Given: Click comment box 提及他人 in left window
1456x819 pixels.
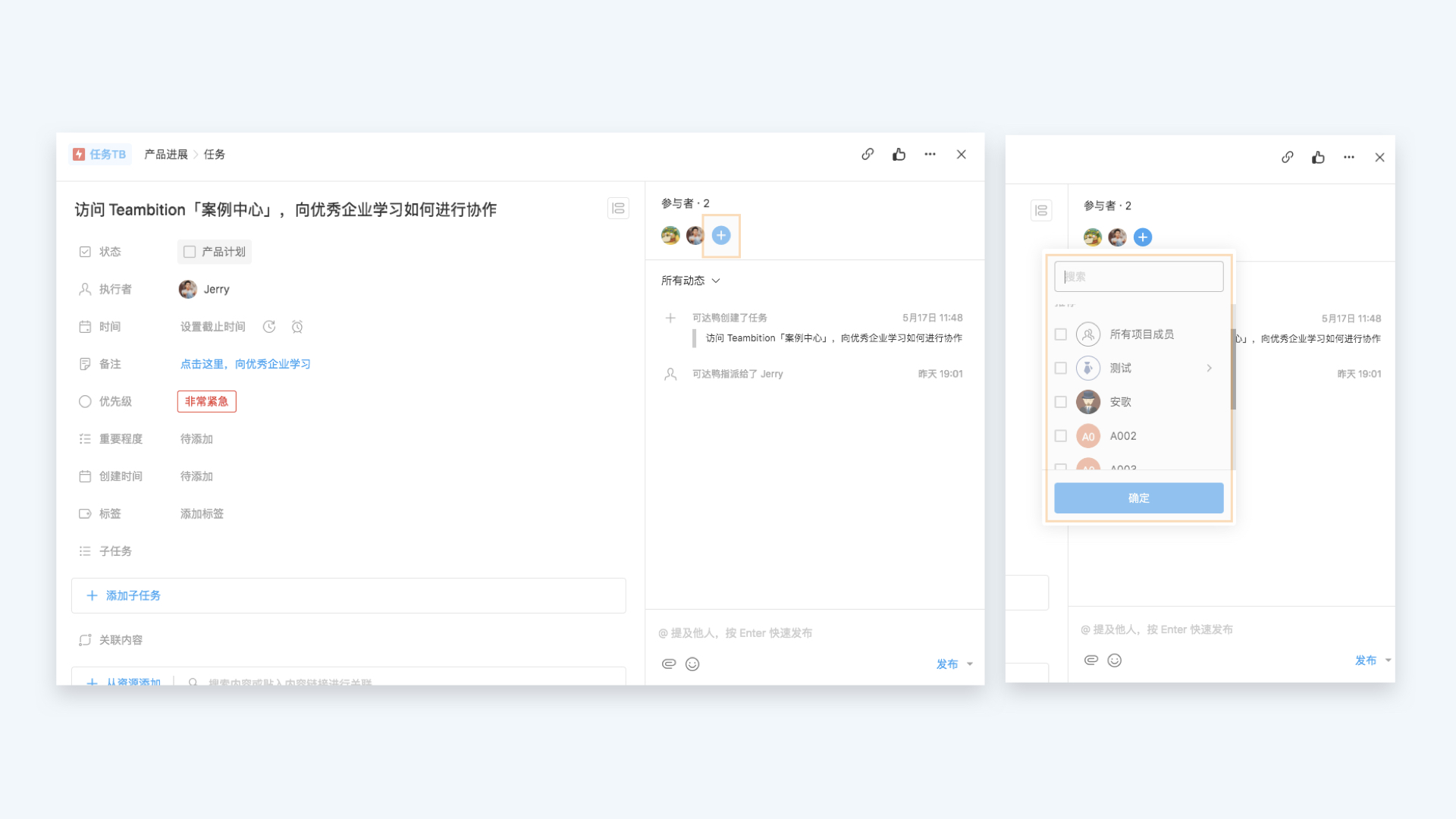Looking at the screenshot, I should [x=735, y=632].
